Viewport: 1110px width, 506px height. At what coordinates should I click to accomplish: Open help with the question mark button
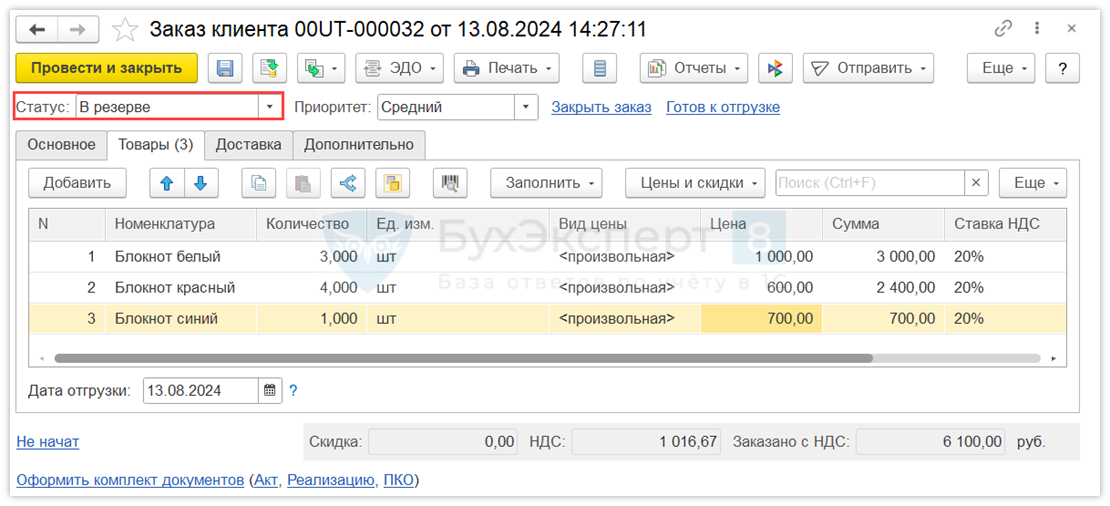[1062, 68]
